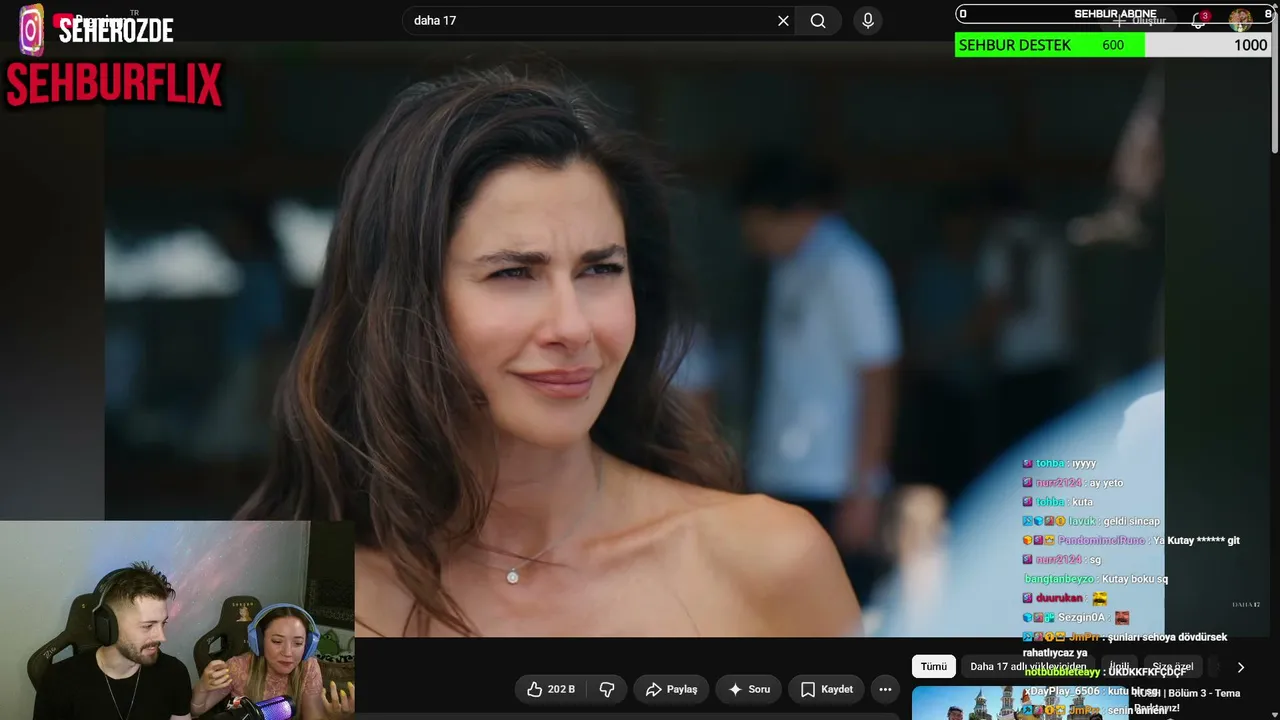The image size is (1280, 720).
Task: Open the notifications bell
Action: (x=1198, y=20)
